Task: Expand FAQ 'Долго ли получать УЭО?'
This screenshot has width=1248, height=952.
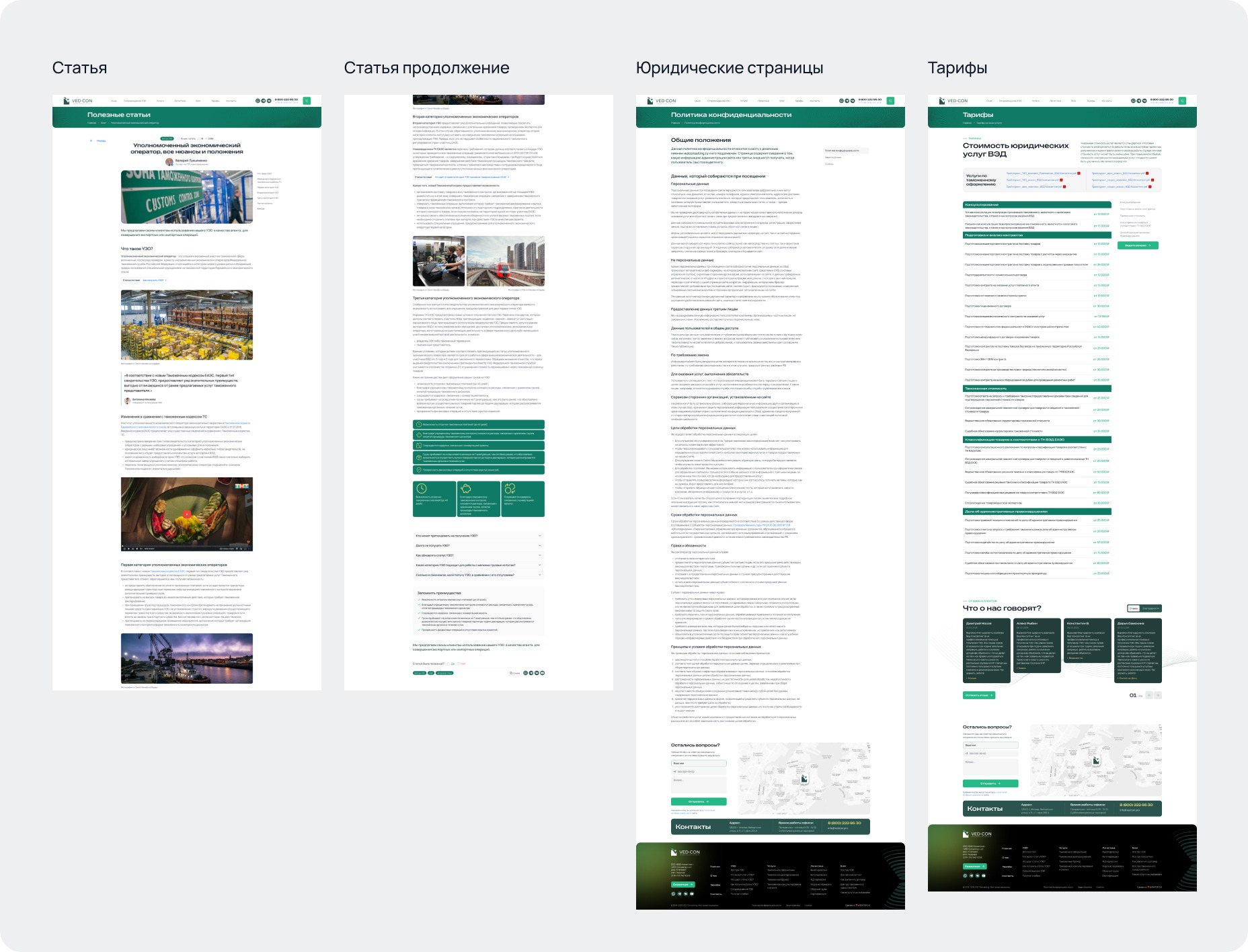Action: tap(478, 545)
